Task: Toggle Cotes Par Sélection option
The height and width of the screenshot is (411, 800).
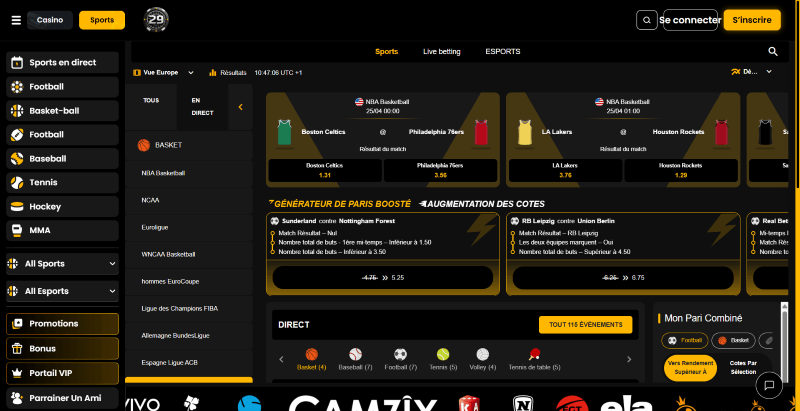Action: [743, 368]
